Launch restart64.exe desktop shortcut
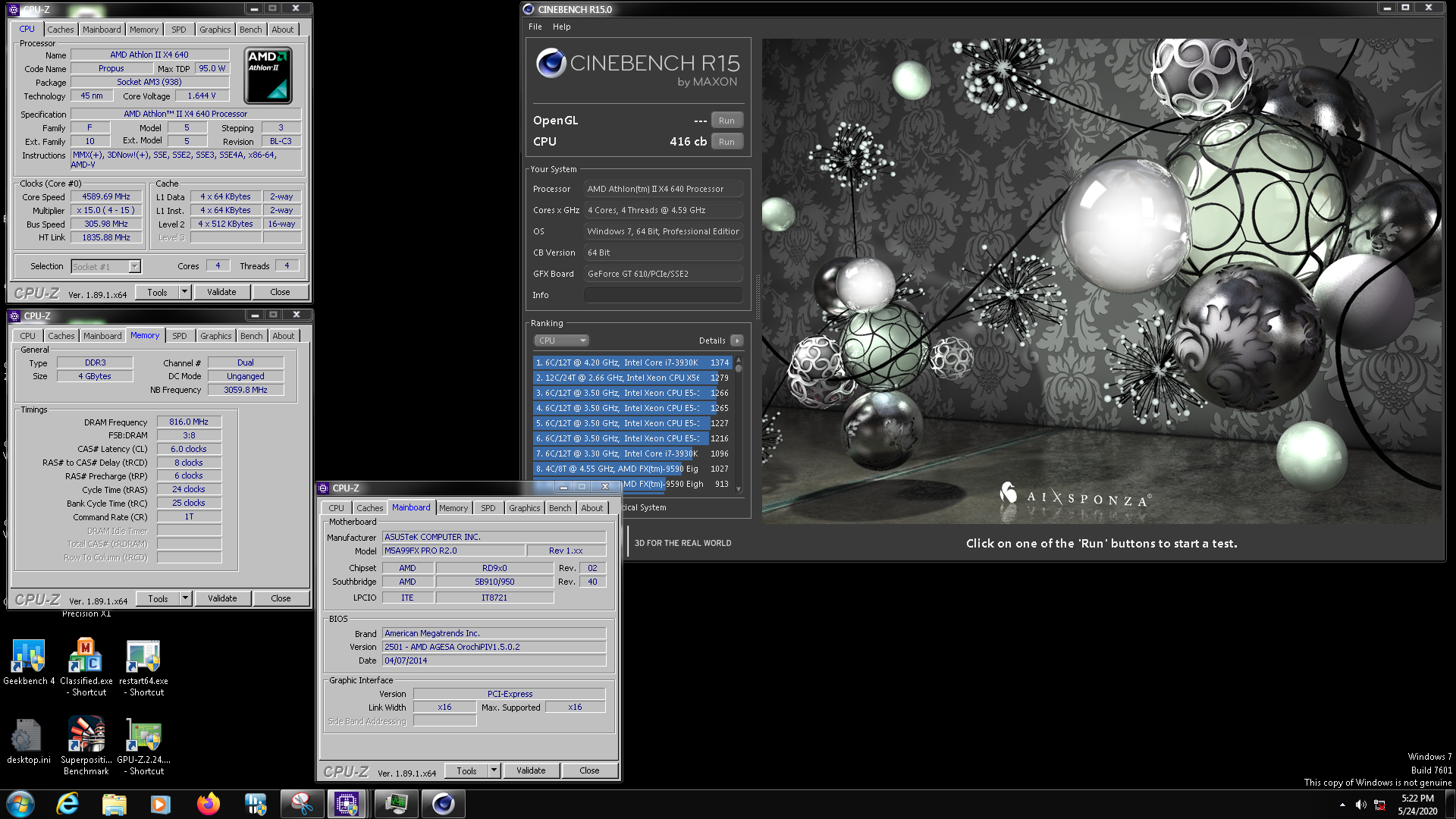1456x819 pixels. (x=143, y=667)
